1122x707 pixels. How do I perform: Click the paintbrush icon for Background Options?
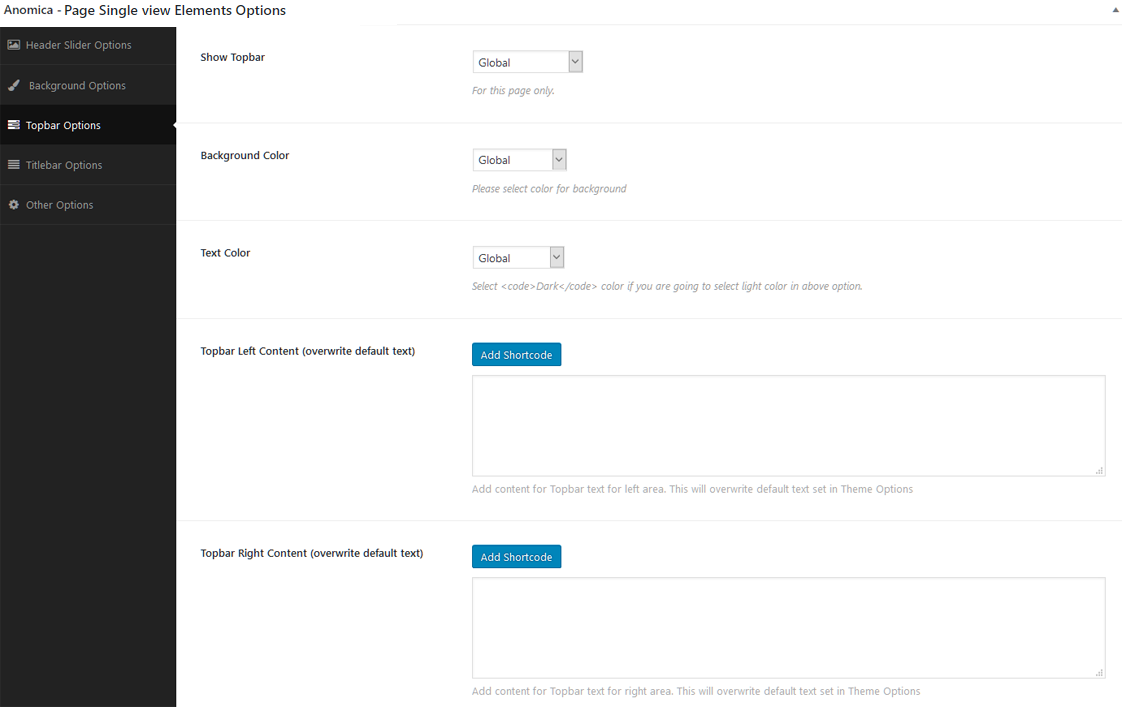pyautogui.click(x=14, y=86)
